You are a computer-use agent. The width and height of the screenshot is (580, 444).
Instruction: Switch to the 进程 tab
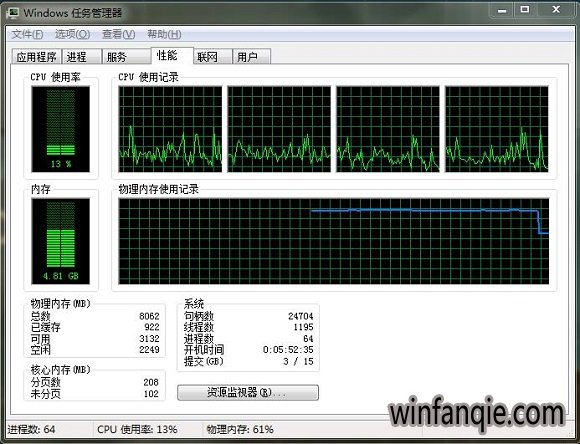click(81, 57)
